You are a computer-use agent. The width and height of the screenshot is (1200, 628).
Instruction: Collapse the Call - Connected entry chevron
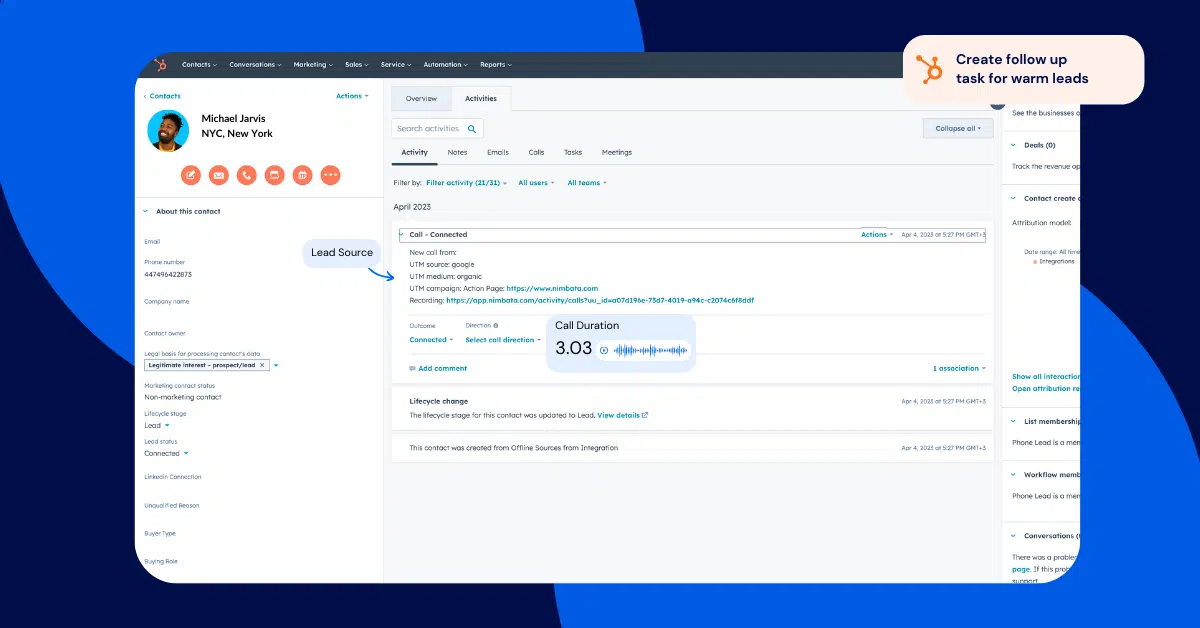(x=401, y=235)
